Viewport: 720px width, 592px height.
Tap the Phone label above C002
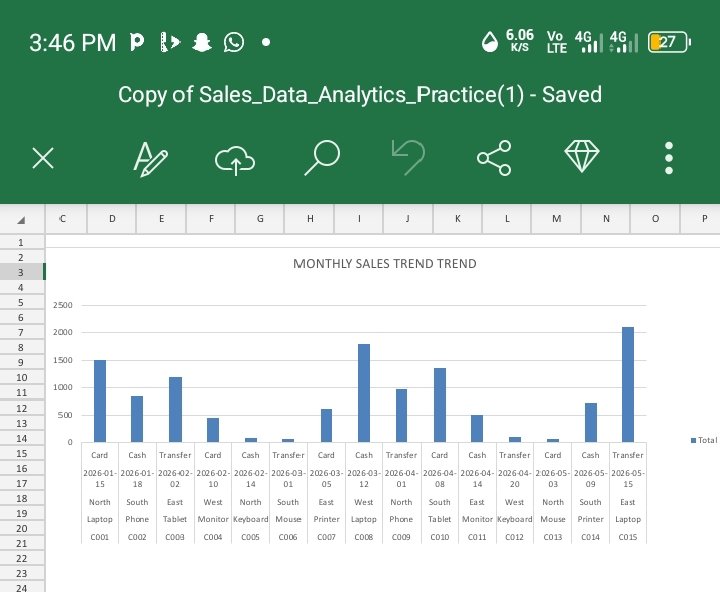click(137, 519)
